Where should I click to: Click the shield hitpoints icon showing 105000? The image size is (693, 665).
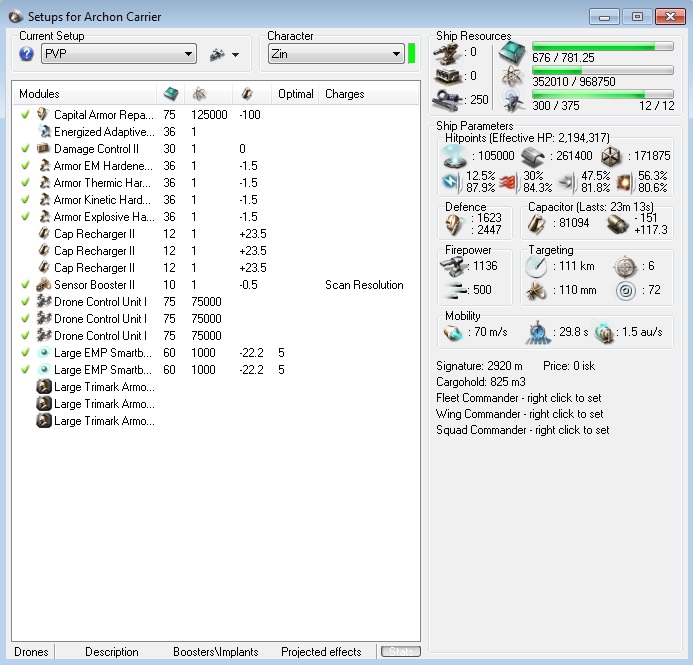tap(454, 156)
